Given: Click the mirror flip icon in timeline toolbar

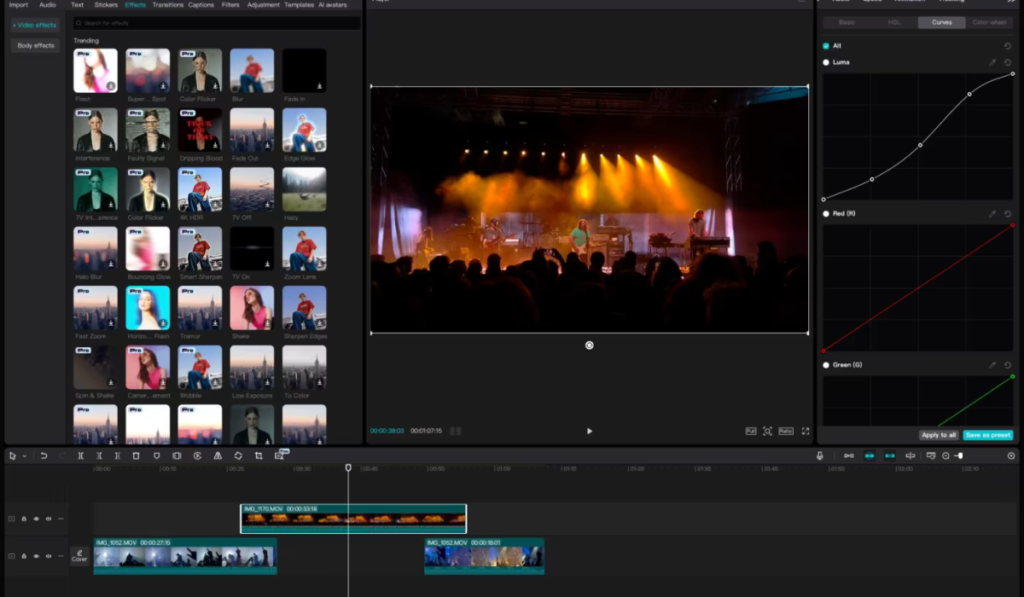Looking at the screenshot, I should click(217, 456).
